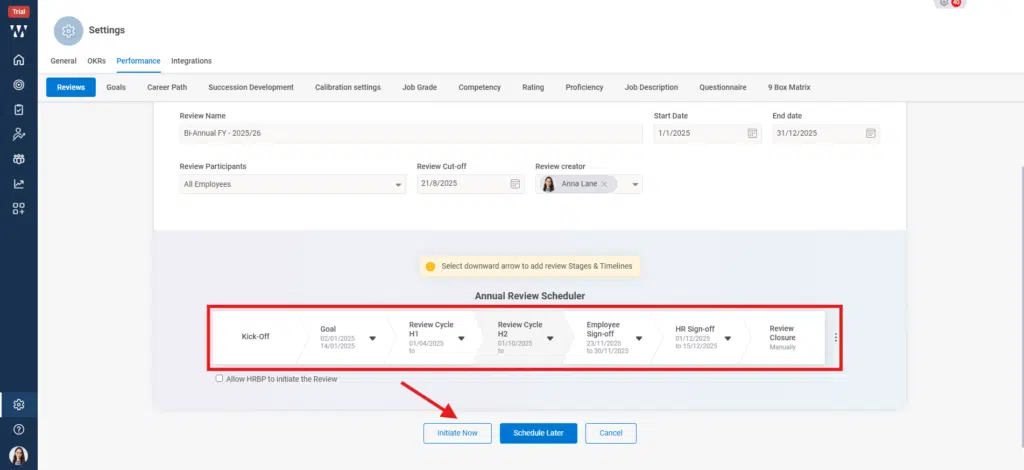Select the Reviews sub-tab
The width and height of the screenshot is (1024, 470).
(x=71, y=87)
